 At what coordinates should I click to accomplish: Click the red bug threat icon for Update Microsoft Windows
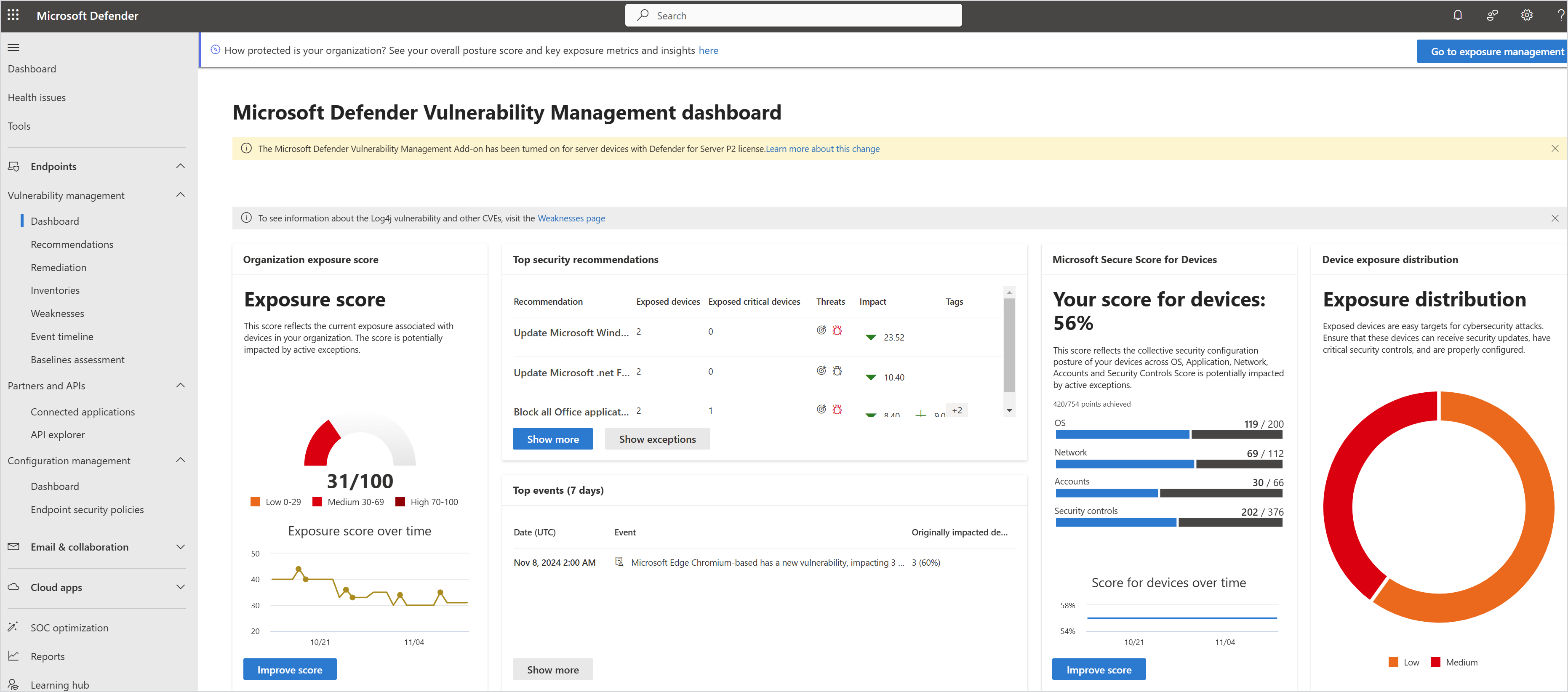(837, 330)
